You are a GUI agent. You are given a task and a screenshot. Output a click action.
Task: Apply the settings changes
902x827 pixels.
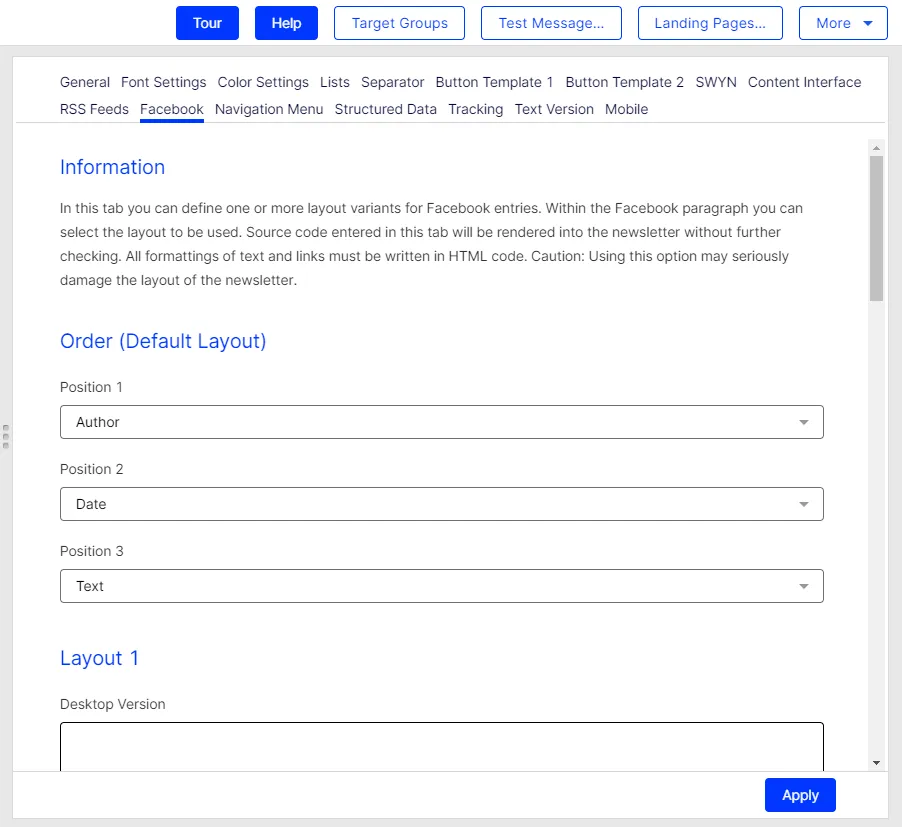pos(800,795)
